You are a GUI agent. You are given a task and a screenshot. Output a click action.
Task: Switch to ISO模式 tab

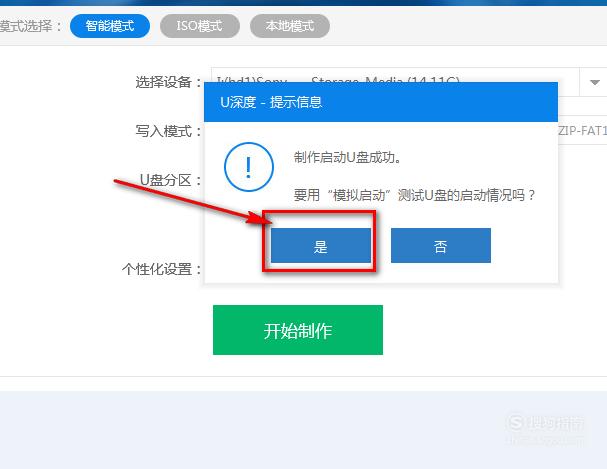tap(200, 26)
